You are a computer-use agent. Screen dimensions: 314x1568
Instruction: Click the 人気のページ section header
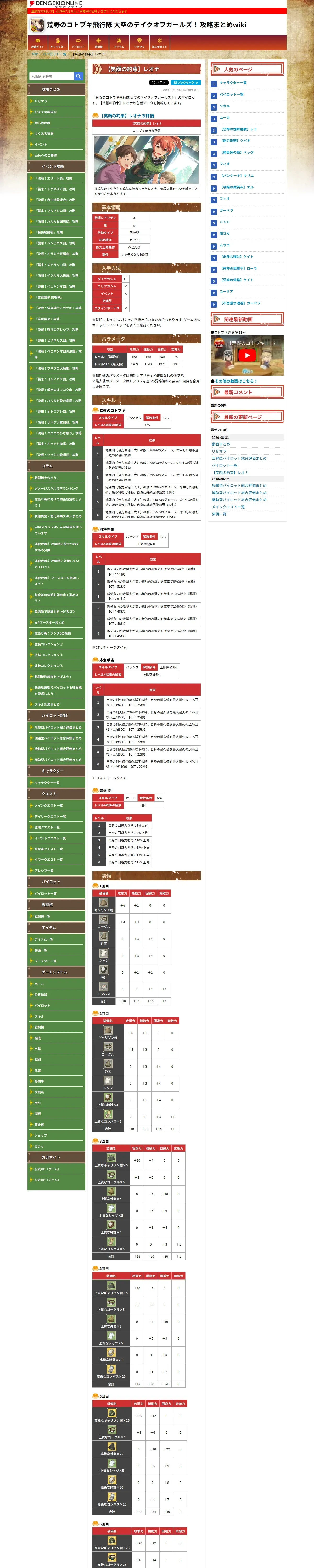point(247,70)
